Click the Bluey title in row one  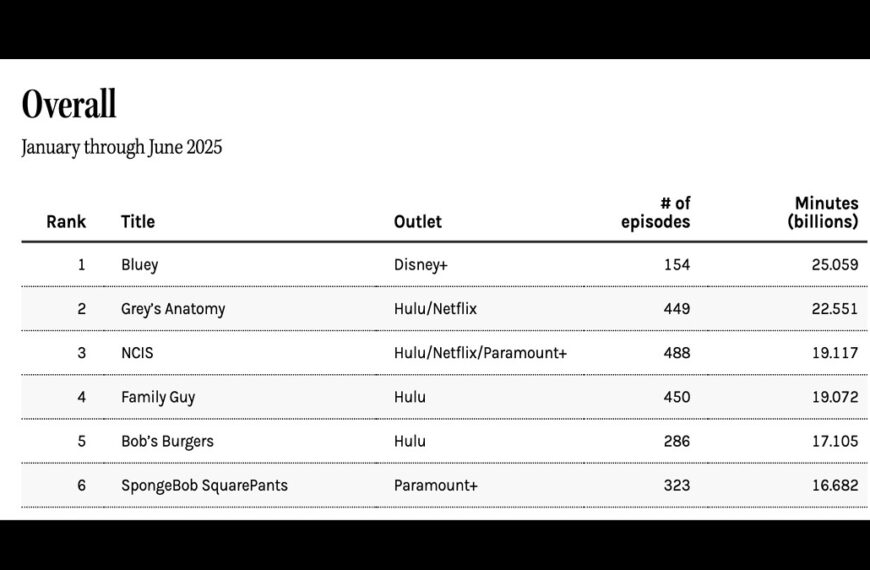(140, 265)
